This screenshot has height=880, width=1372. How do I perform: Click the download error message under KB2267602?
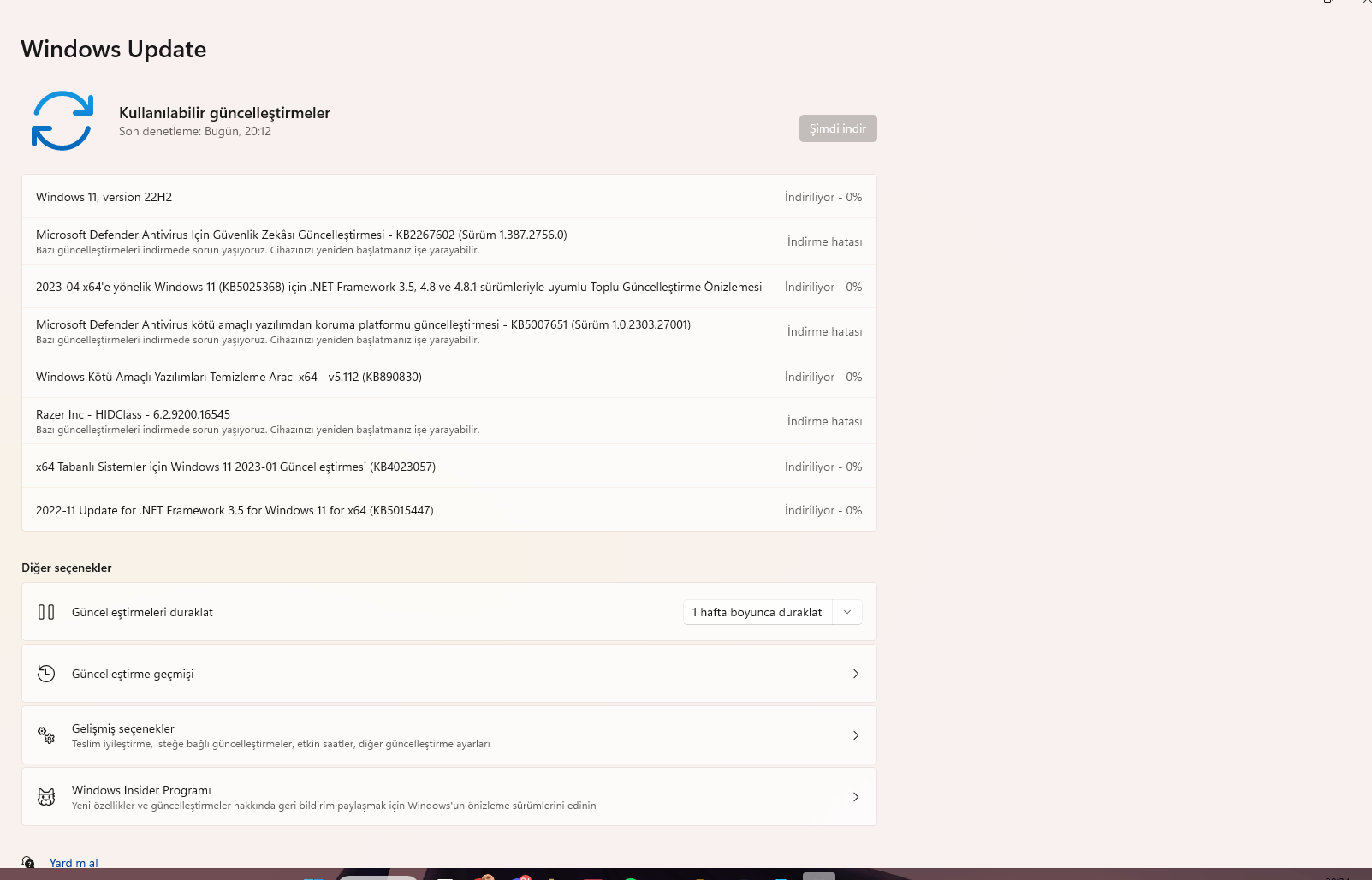tap(258, 250)
